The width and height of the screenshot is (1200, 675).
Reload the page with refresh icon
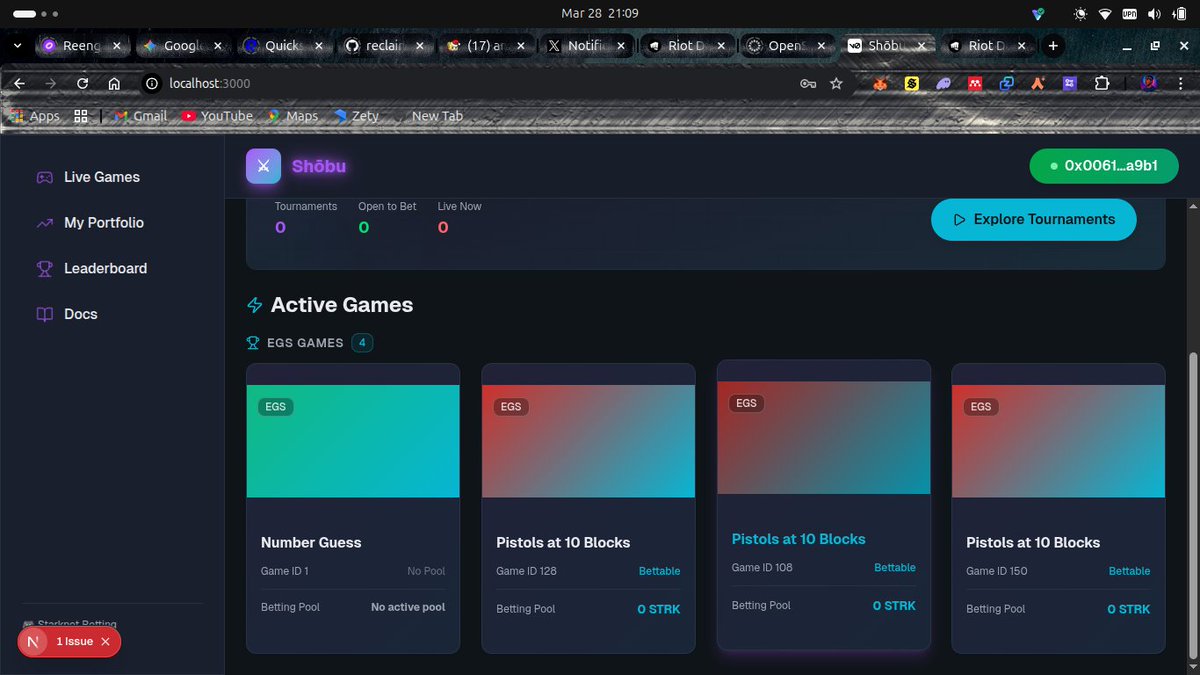pyautogui.click(x=83, y=84)
